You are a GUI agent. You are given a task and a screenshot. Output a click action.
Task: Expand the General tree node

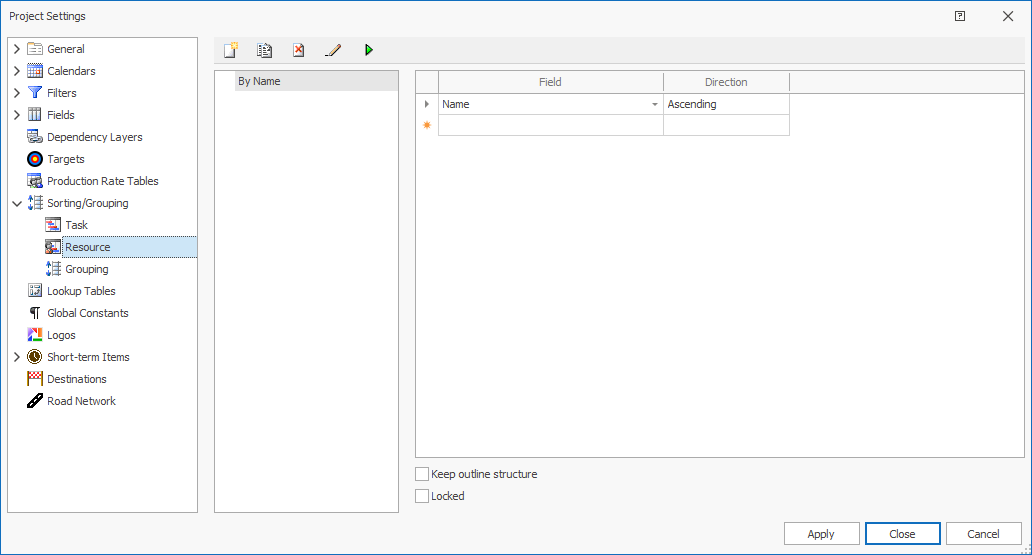pos(17,49)
